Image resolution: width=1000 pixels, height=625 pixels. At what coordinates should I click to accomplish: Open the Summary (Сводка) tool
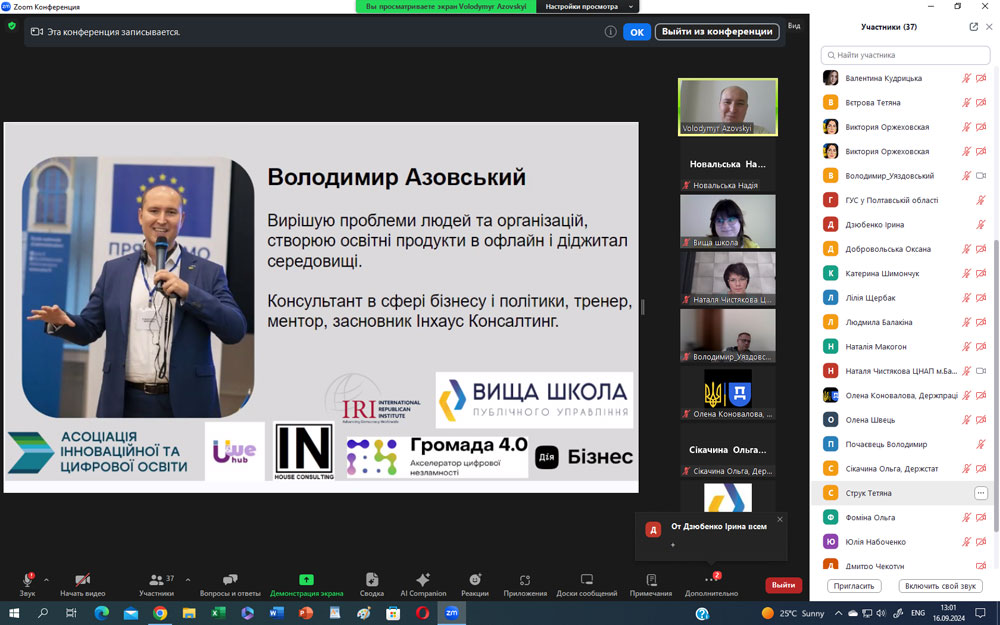pyautogui.click(x=372, y=584)
